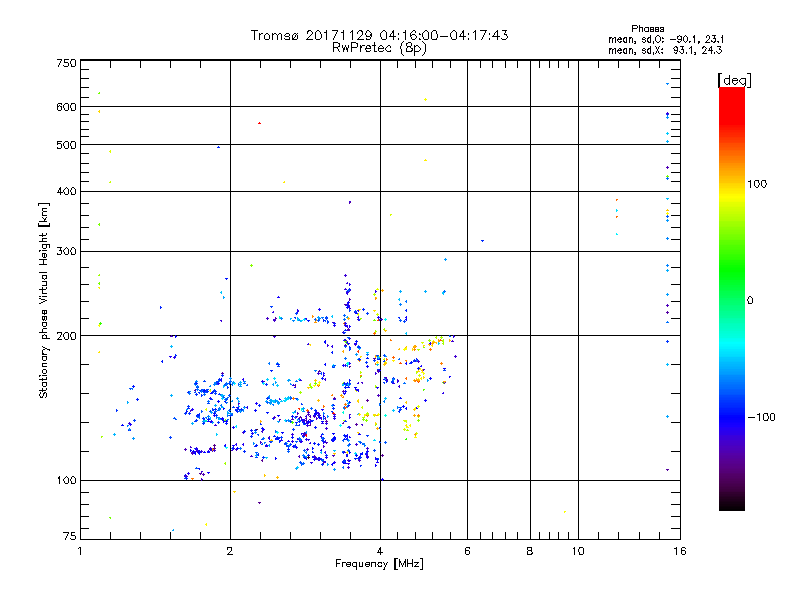The height and width of the screenshot is (600, 800).
Task: Click the y-axis tick label '75'
Action: coord(70,536)
